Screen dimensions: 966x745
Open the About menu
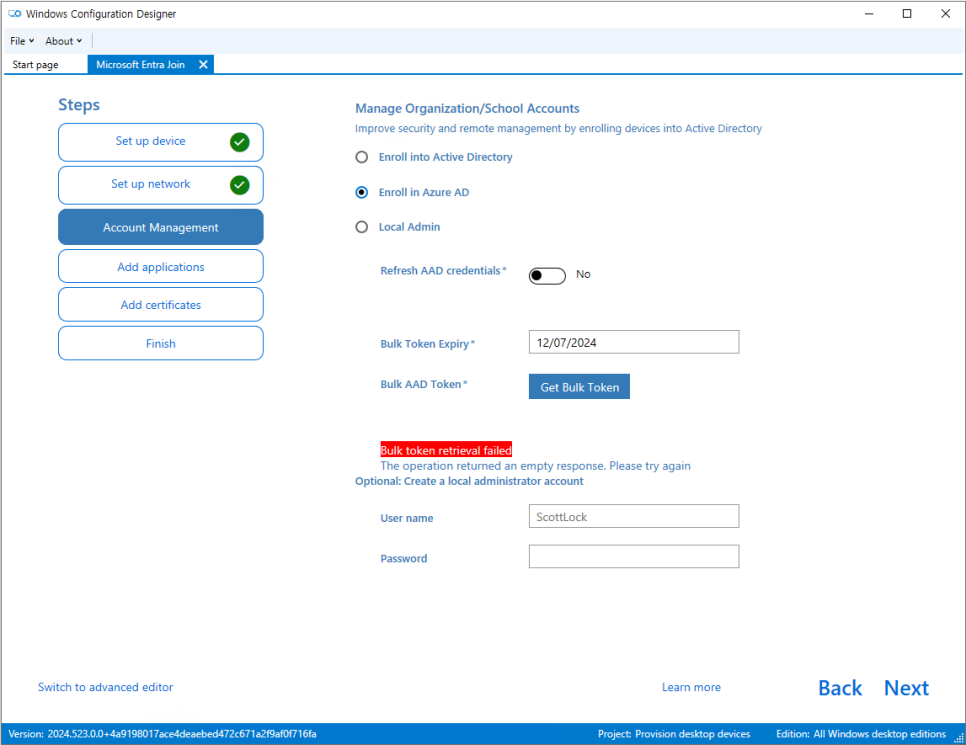tap(63, 41)
